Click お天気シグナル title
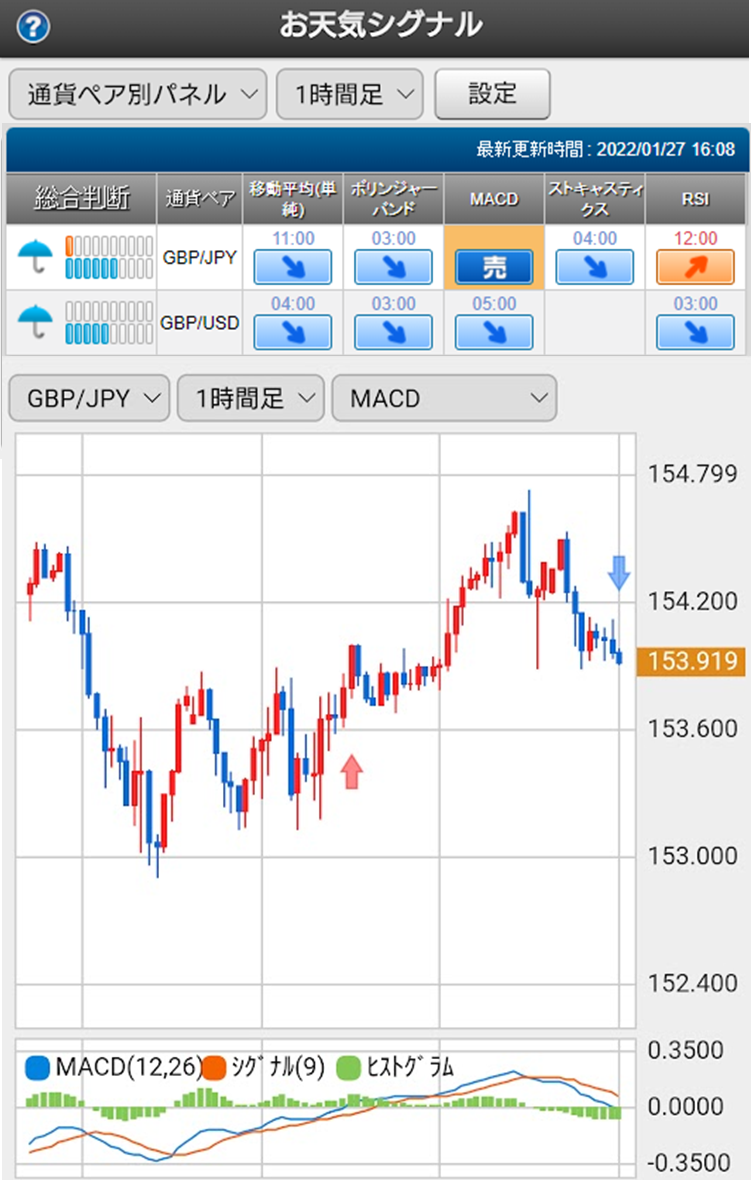Image resolution: width=751 pixels, height=1180 pixels. [380, 26]
